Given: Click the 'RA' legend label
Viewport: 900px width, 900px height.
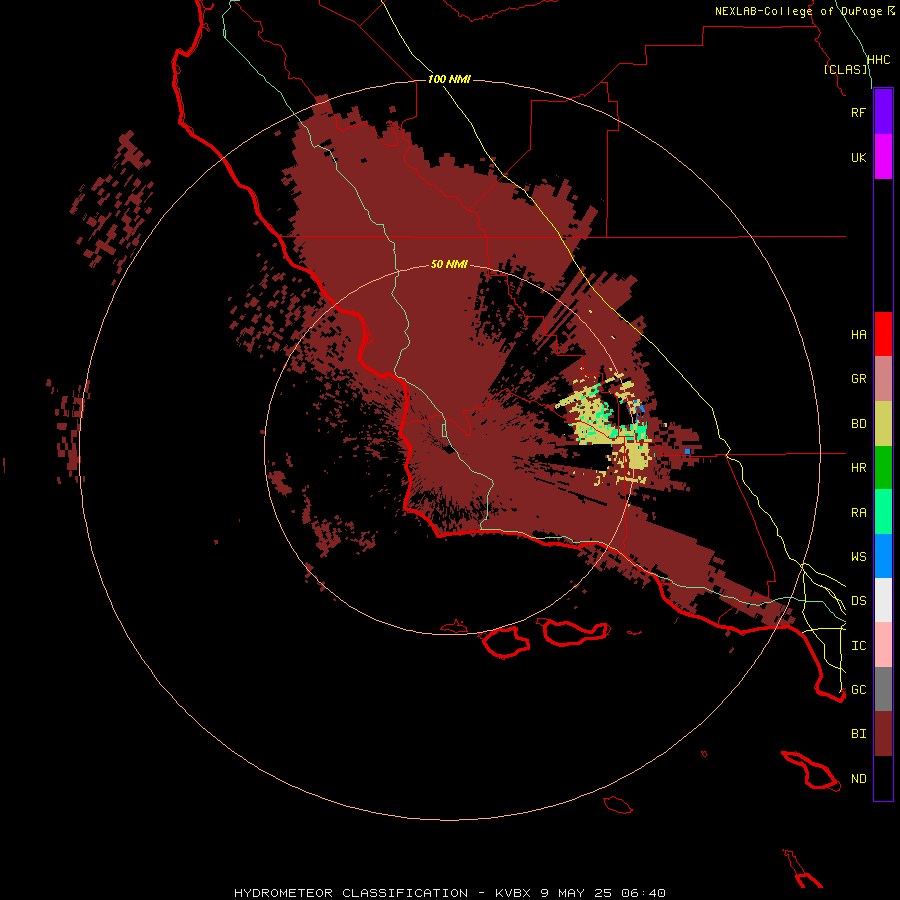Looking at the screenshot, I should [858, 513].
